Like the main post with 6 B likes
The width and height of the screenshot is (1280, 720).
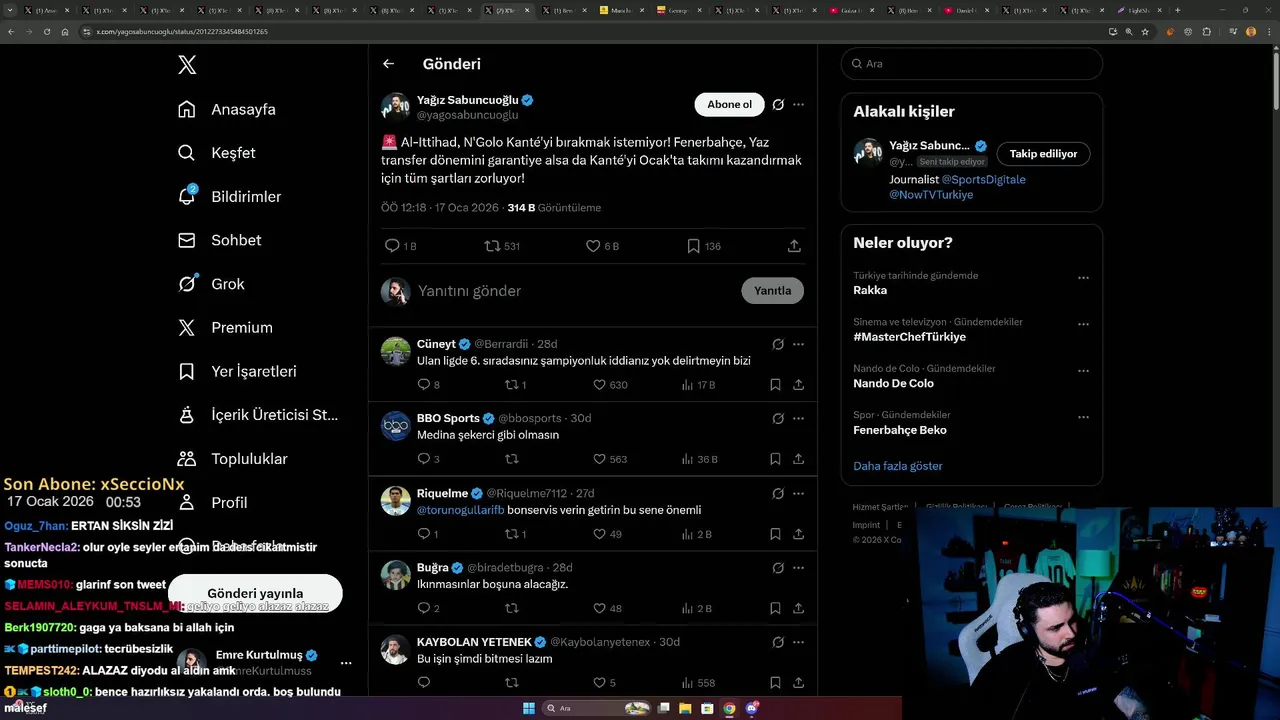click(602, 246)
